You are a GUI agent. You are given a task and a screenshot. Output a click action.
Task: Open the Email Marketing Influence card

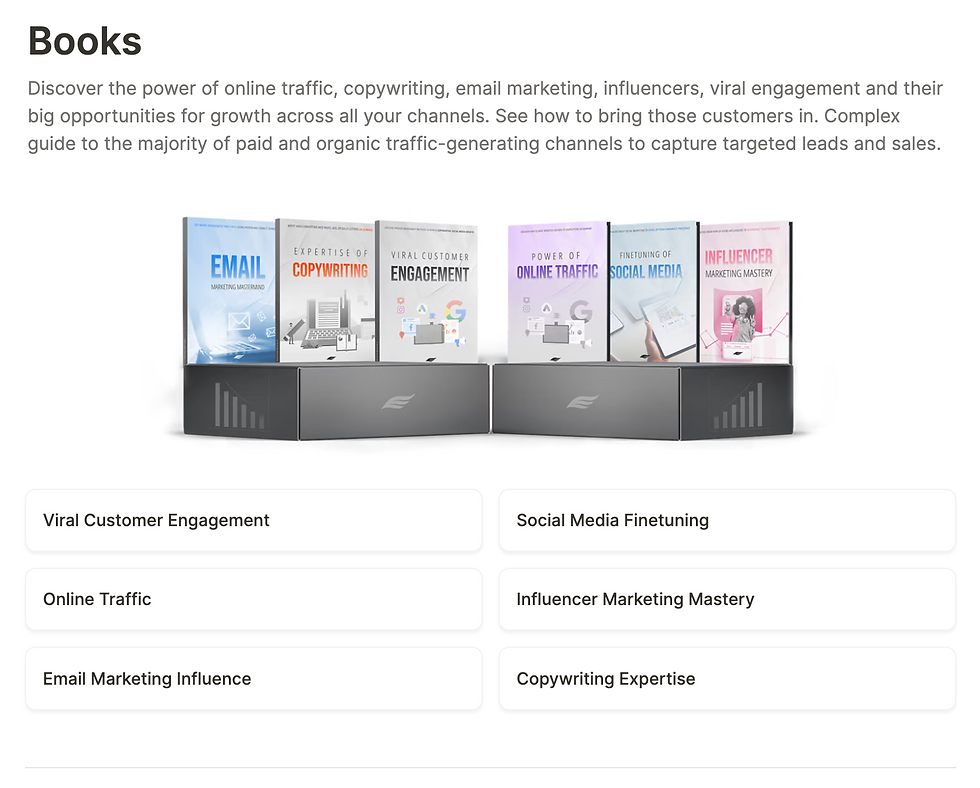(254, 679)
